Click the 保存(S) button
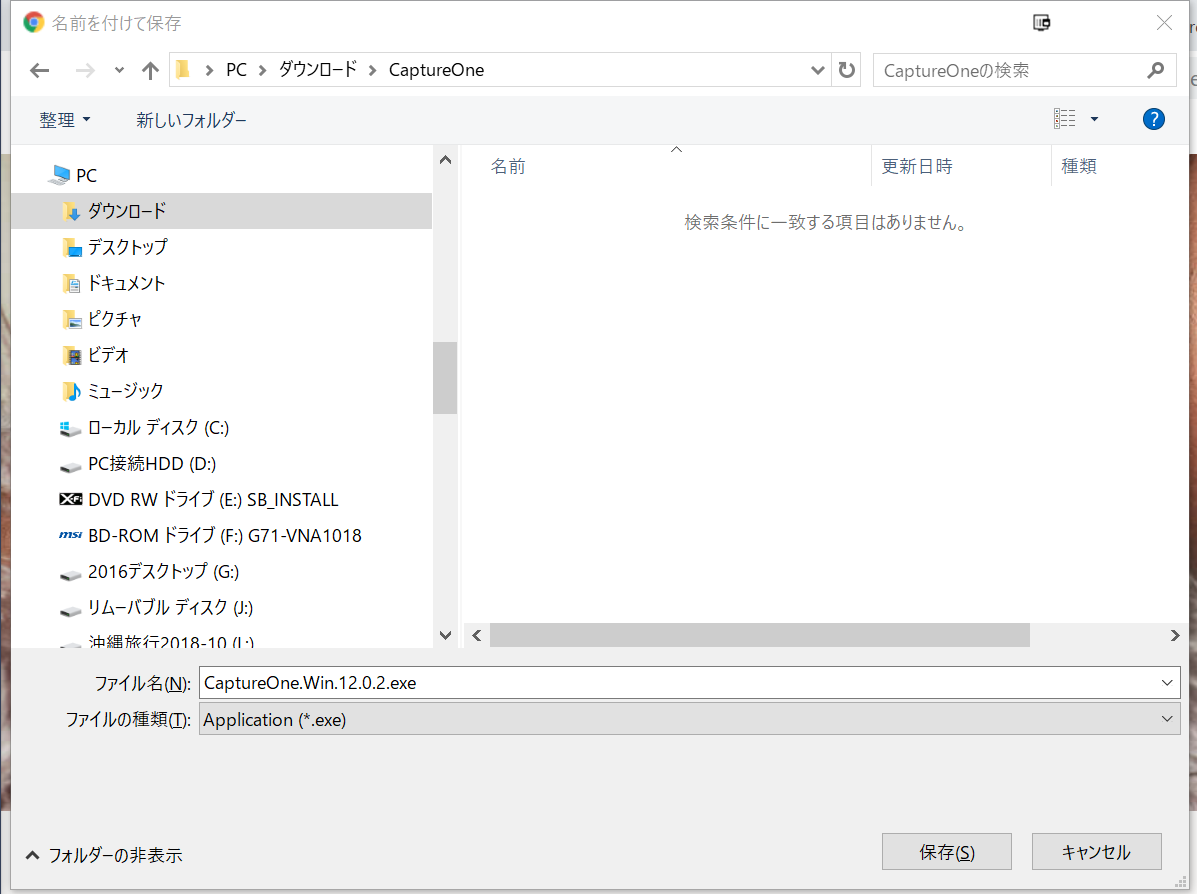1197x894 pixels. [x=946, y=852]
